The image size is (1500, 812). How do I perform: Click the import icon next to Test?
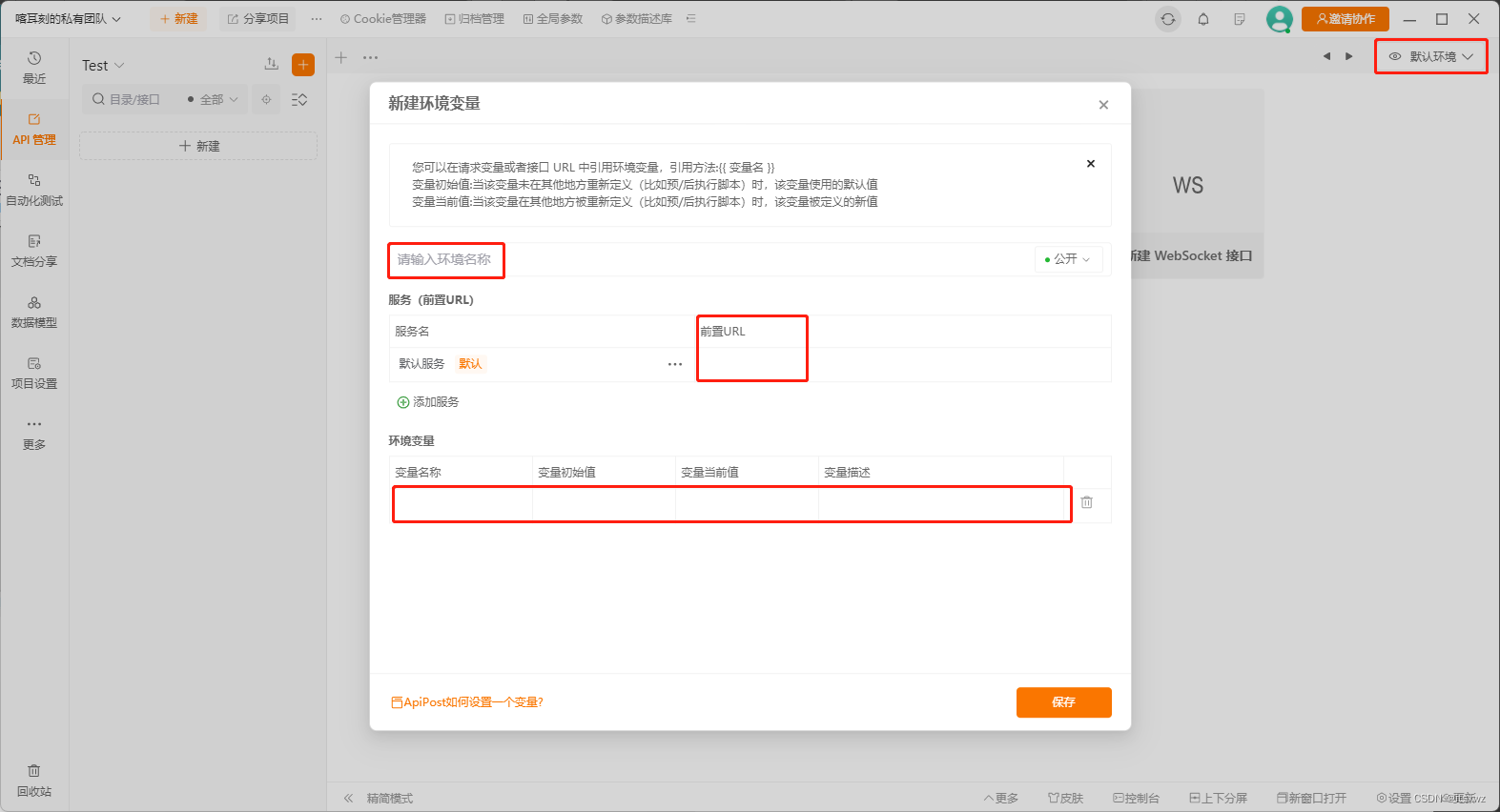[x=272, y=64]
